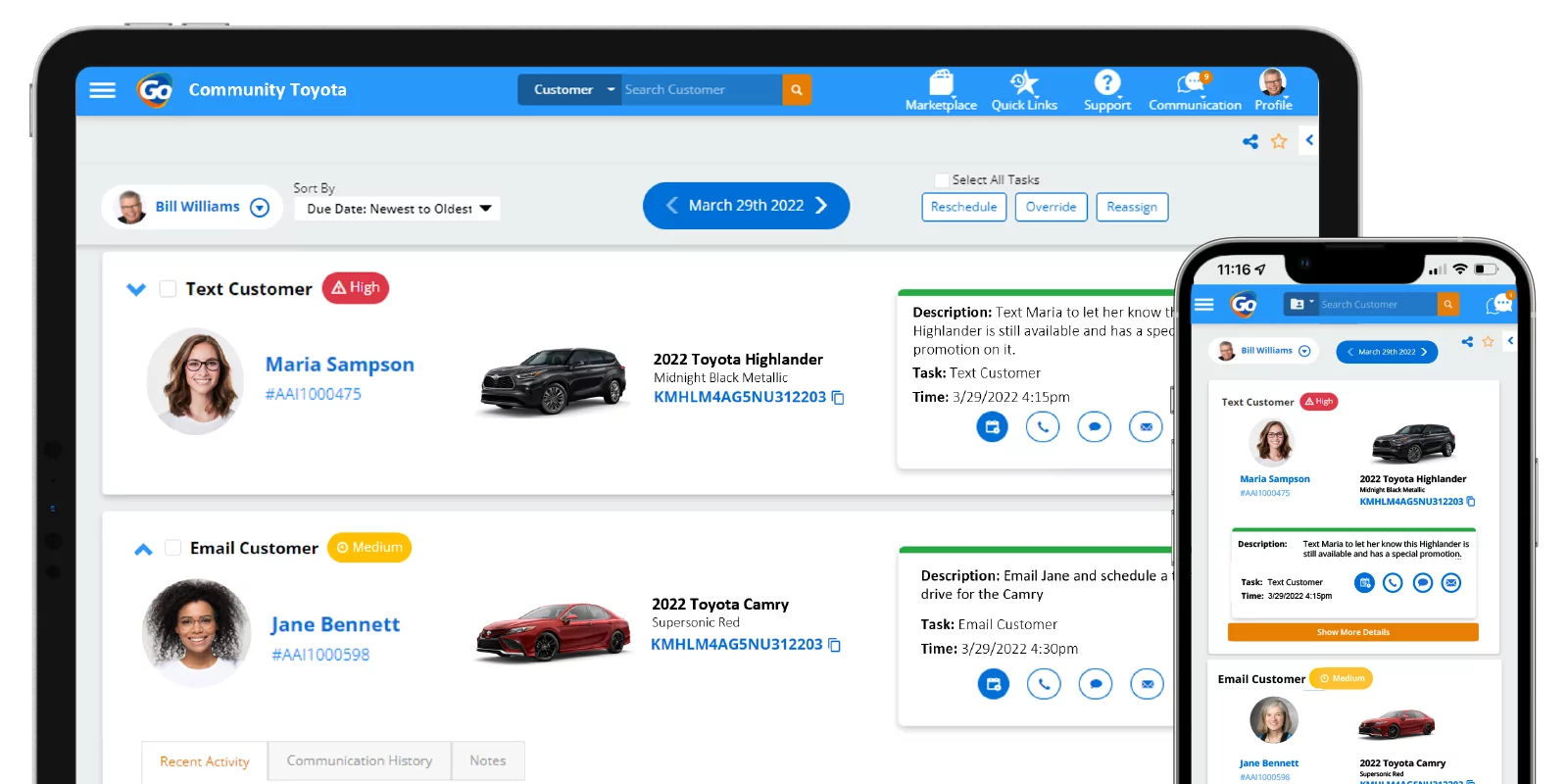The height and width of the screenshot is (784, 1568).
Task: Switch to the Communication History tab
Action: coord(360,760)
